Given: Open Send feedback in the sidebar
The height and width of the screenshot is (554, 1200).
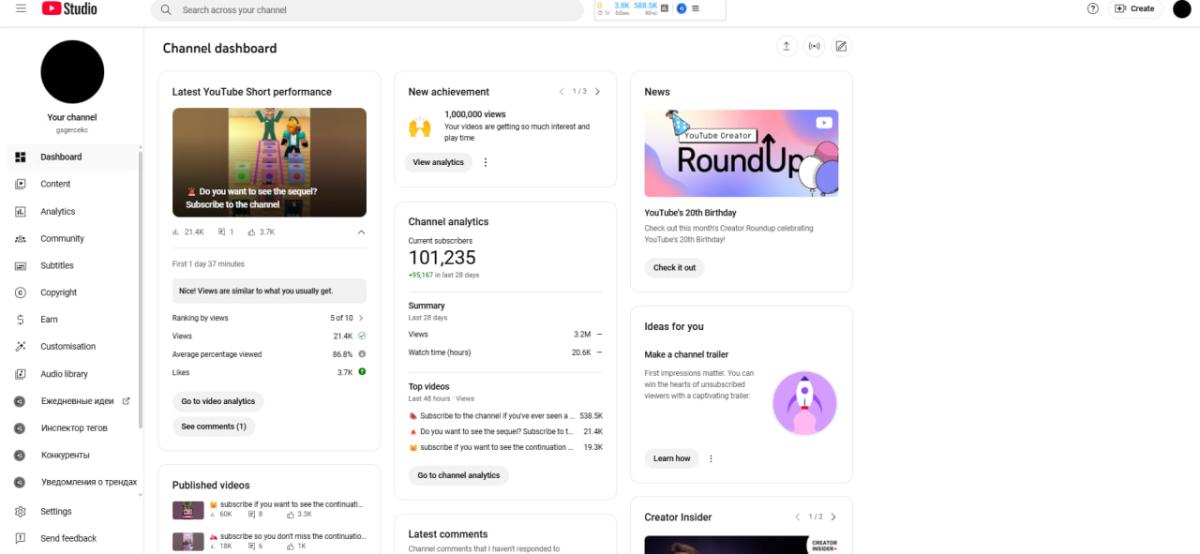Looking at the screenshot, I should pyautogui.click(x=72, y=538).
